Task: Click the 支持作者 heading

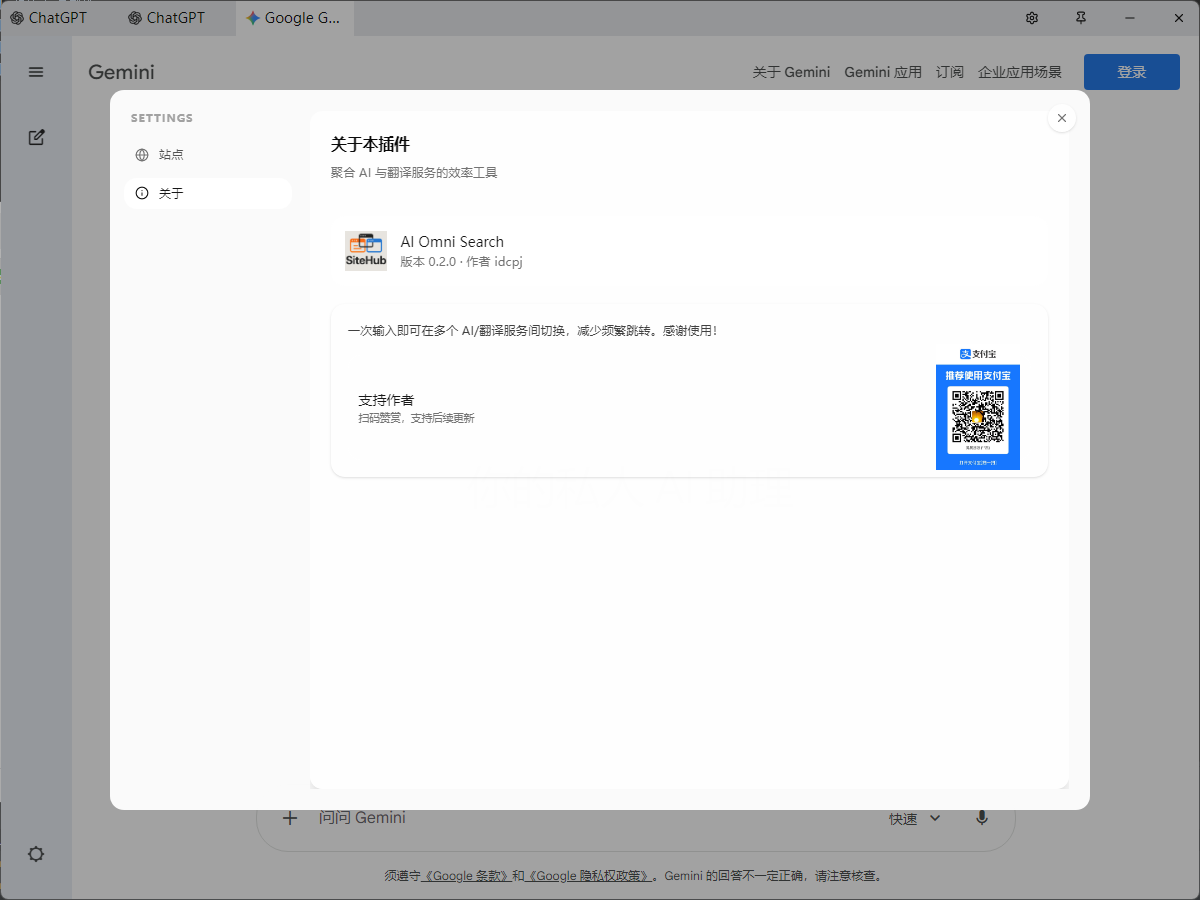Action: tap(386, 400)
